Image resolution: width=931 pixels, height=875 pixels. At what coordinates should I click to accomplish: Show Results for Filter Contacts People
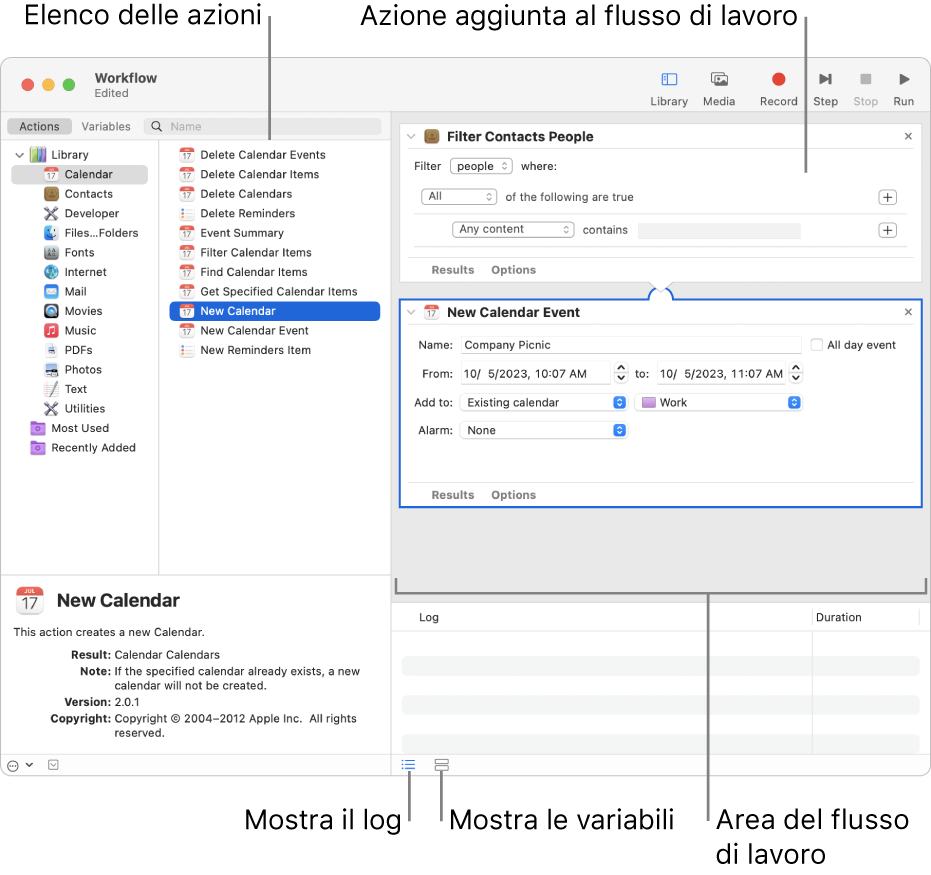pyautogui.click(x=452, y=270)
